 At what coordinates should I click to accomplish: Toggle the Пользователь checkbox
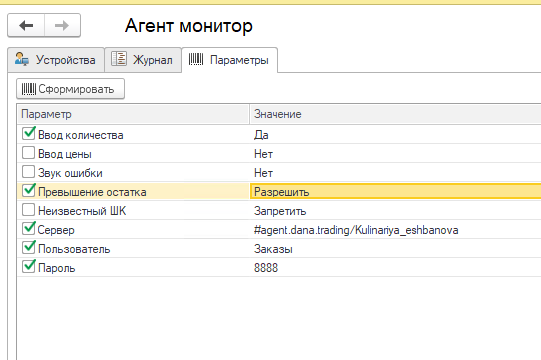coord(28,247)
